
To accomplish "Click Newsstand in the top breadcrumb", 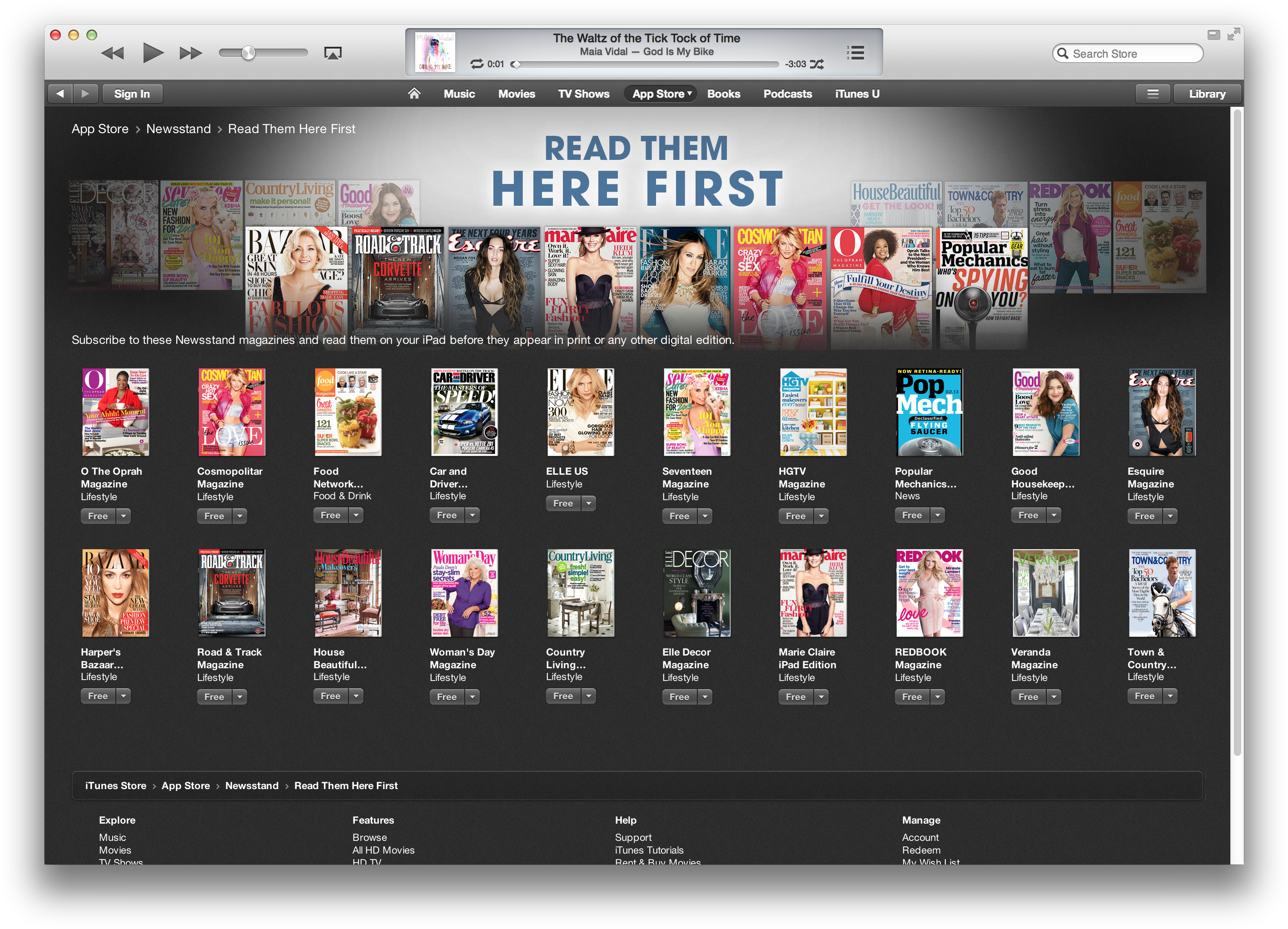I will 178,129.
